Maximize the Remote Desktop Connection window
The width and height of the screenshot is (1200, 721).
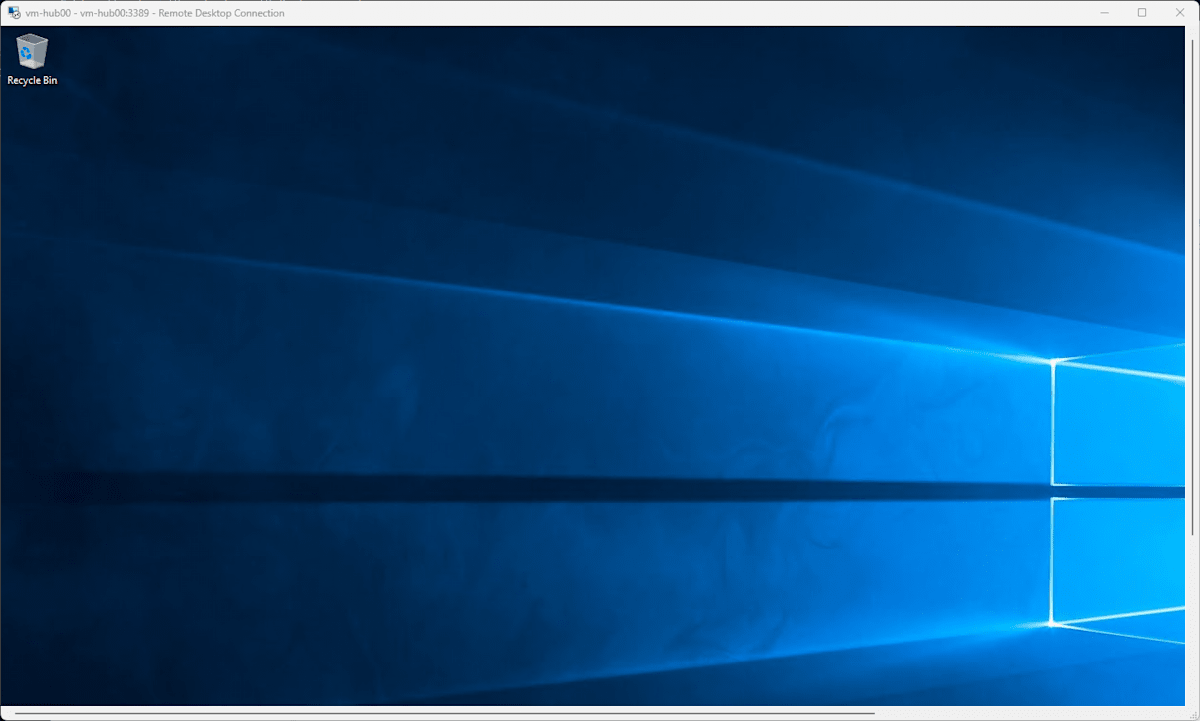coord(1142,13)
